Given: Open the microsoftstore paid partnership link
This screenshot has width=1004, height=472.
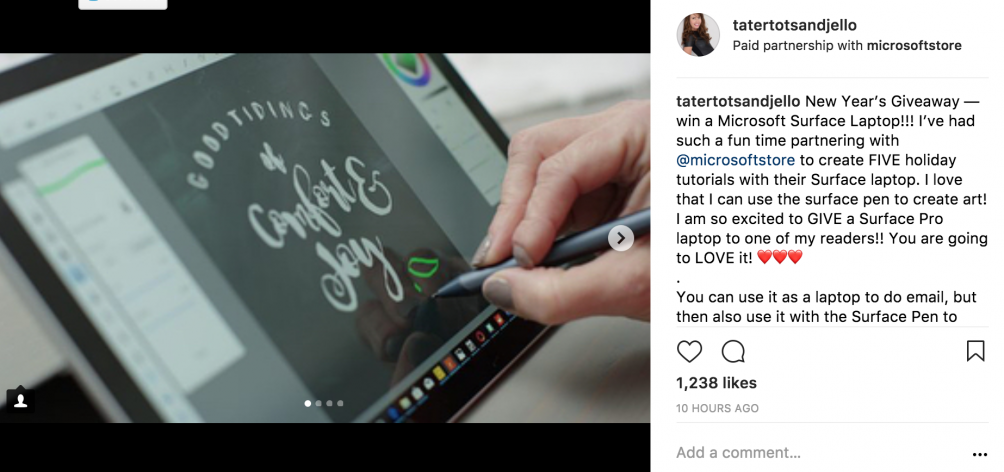Looking at the screenshot, I should (914, 45).
